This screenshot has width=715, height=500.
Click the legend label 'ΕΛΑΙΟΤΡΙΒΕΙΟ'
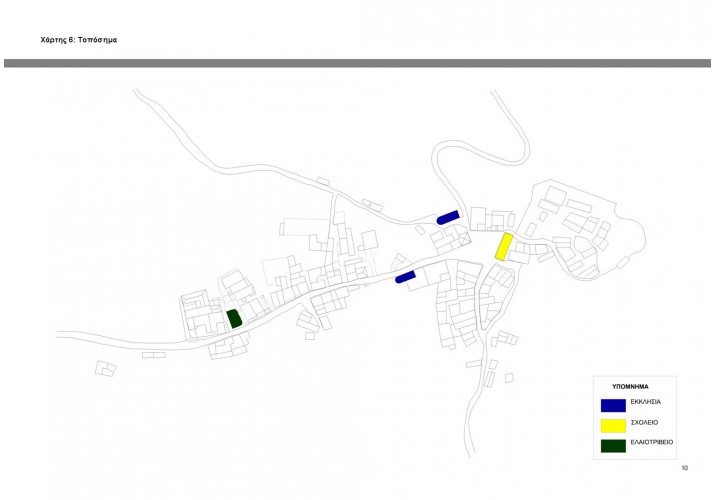pyautogui.click(x=652, y=442)
